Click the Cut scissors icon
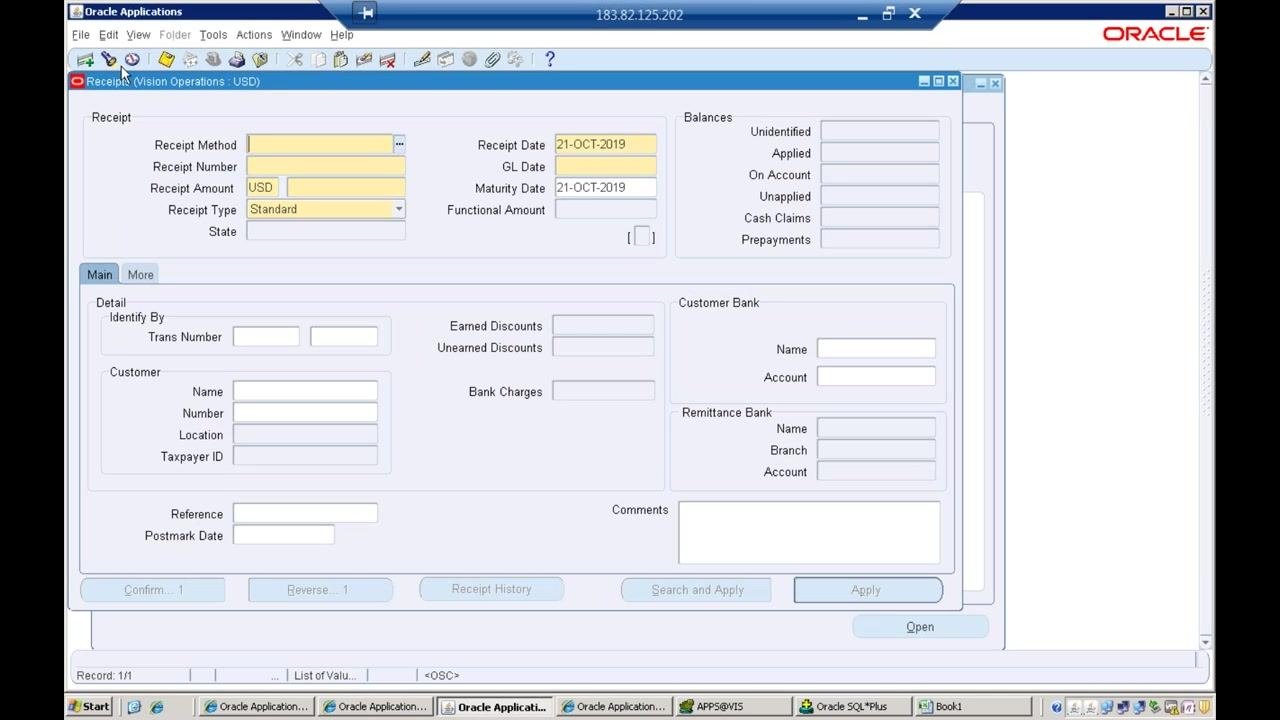 click(295, 60)
